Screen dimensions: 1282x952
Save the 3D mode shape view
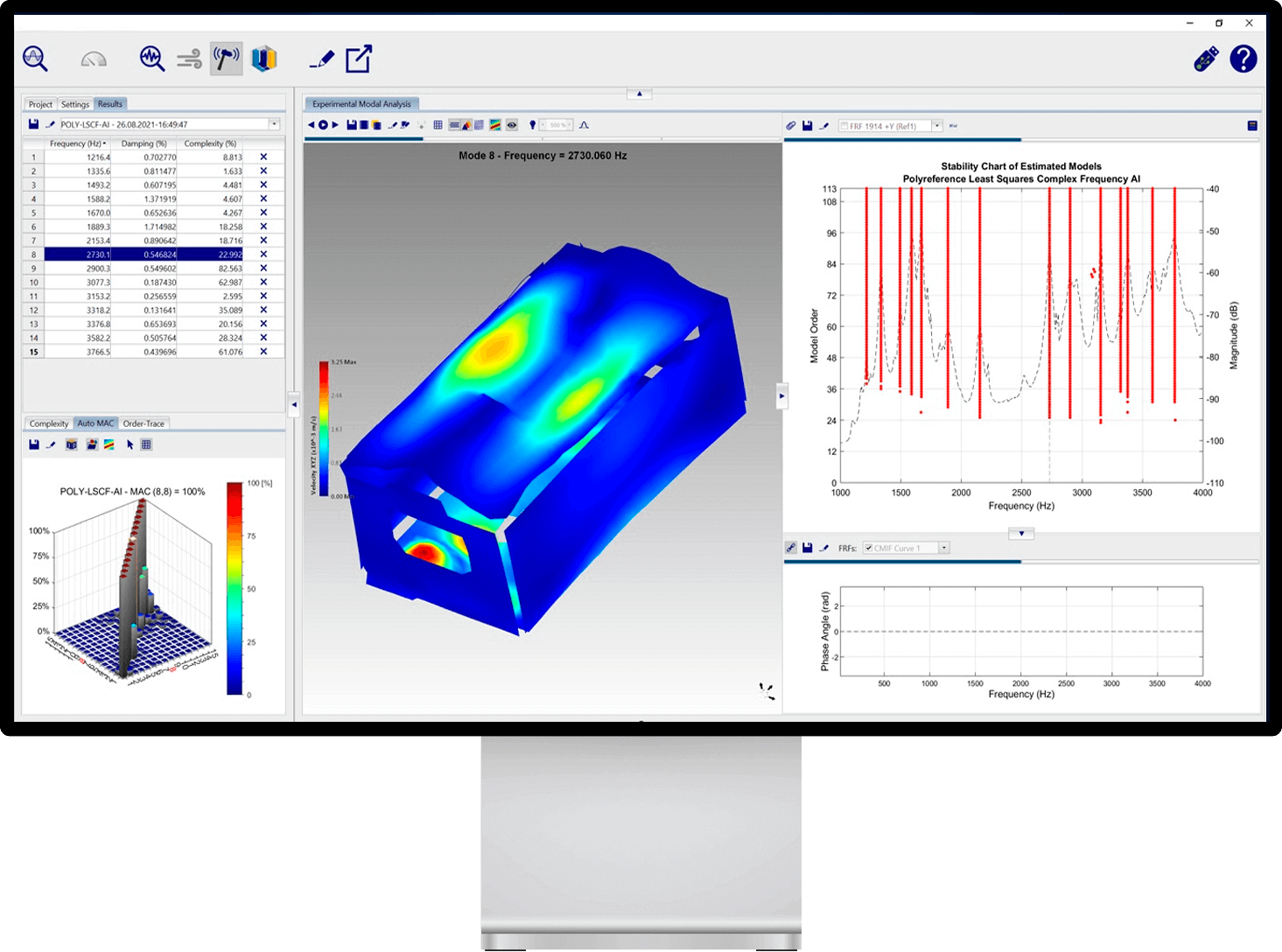[x=352, y=125]
